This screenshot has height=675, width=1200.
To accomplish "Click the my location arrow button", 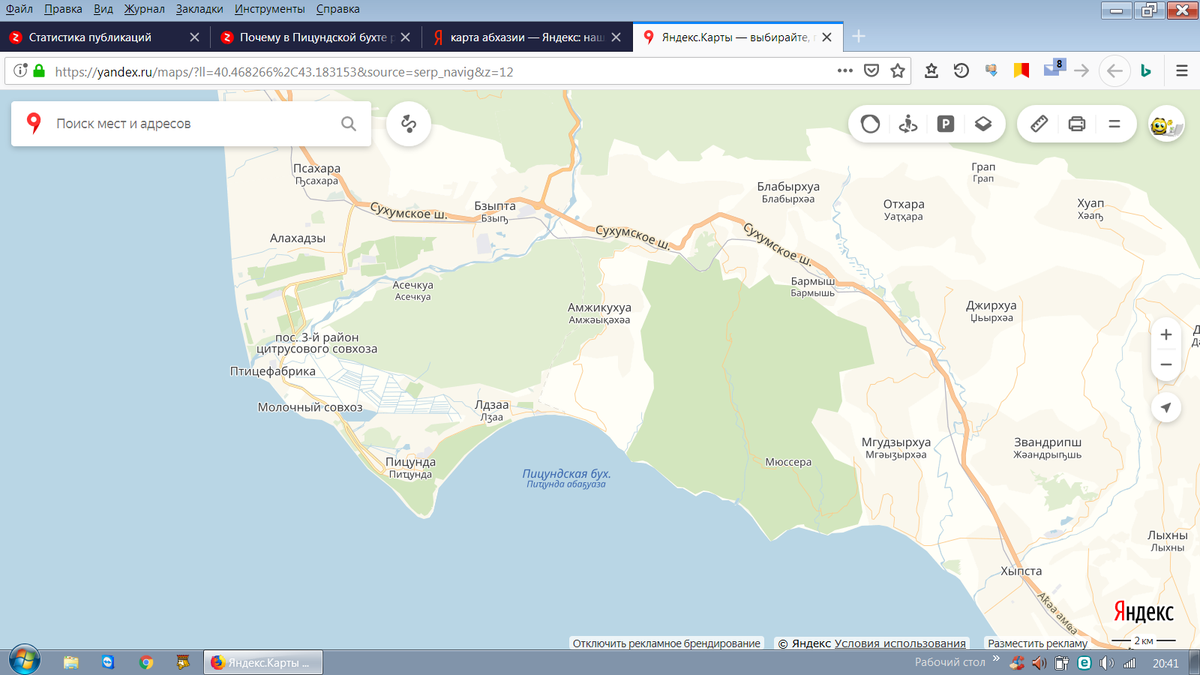I will (1166, 407).
